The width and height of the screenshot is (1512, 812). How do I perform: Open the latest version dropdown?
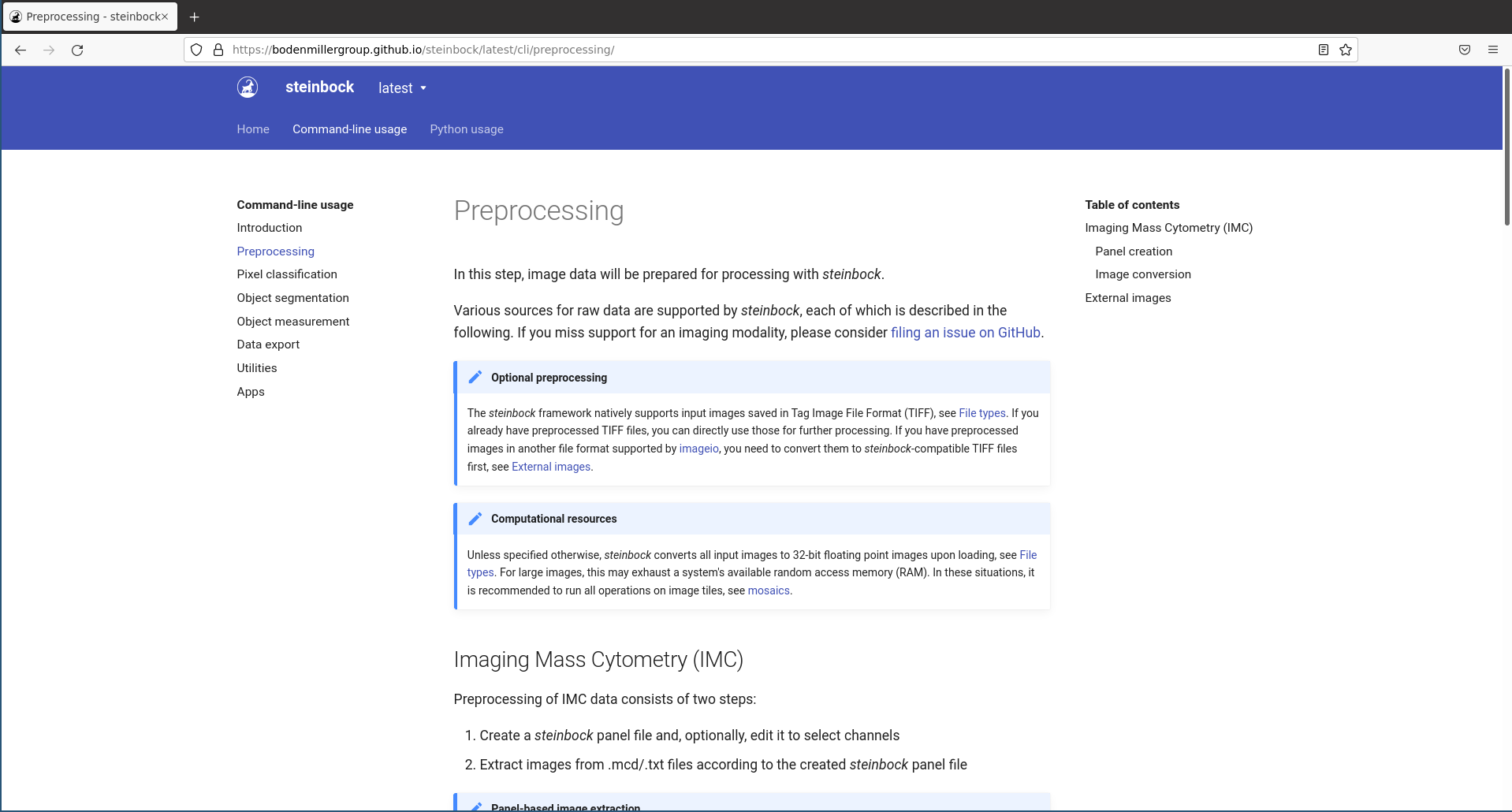click(402, 88)
